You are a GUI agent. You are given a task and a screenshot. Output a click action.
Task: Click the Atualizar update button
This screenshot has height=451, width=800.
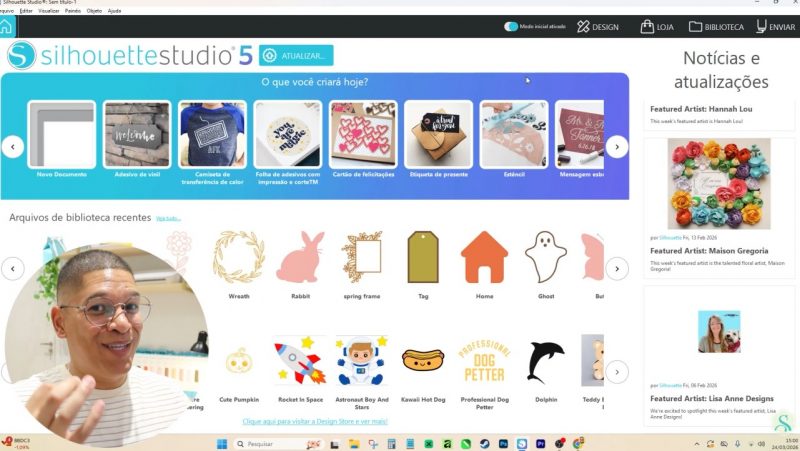click(x=296, y=56)
